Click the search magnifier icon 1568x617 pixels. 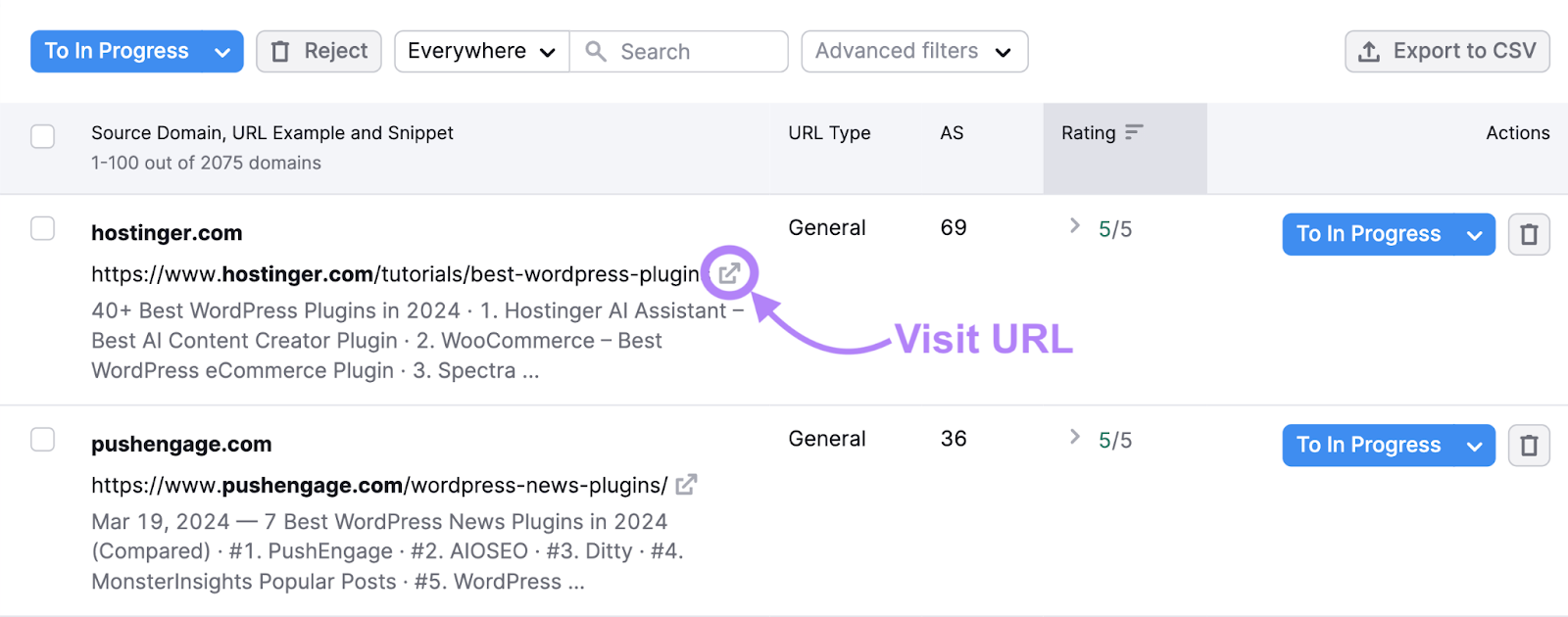click(596, 51)
